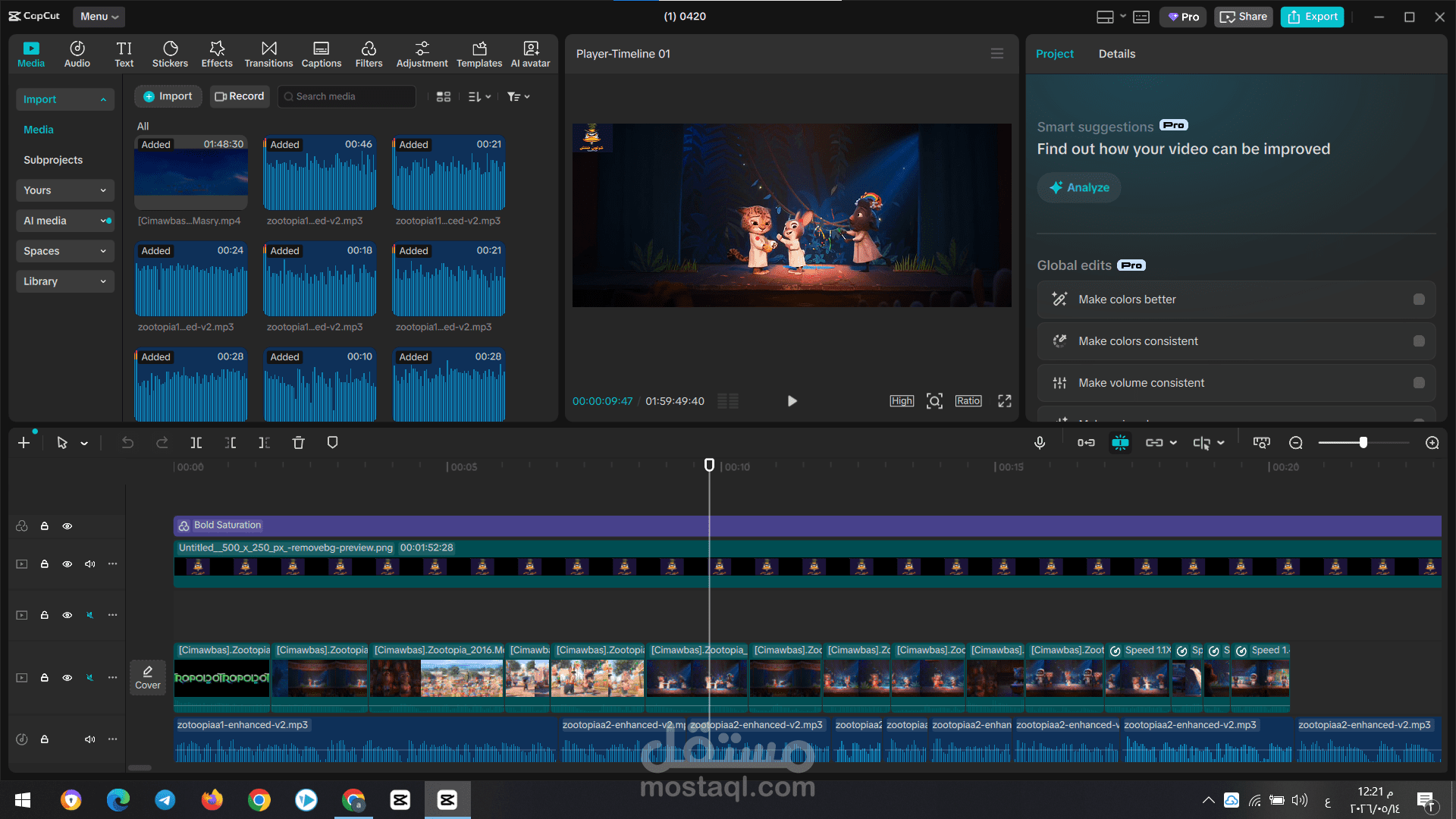Click the microphone voiceover record icon
Viewport: 1456px width, 819px height.
(1040, 443)
